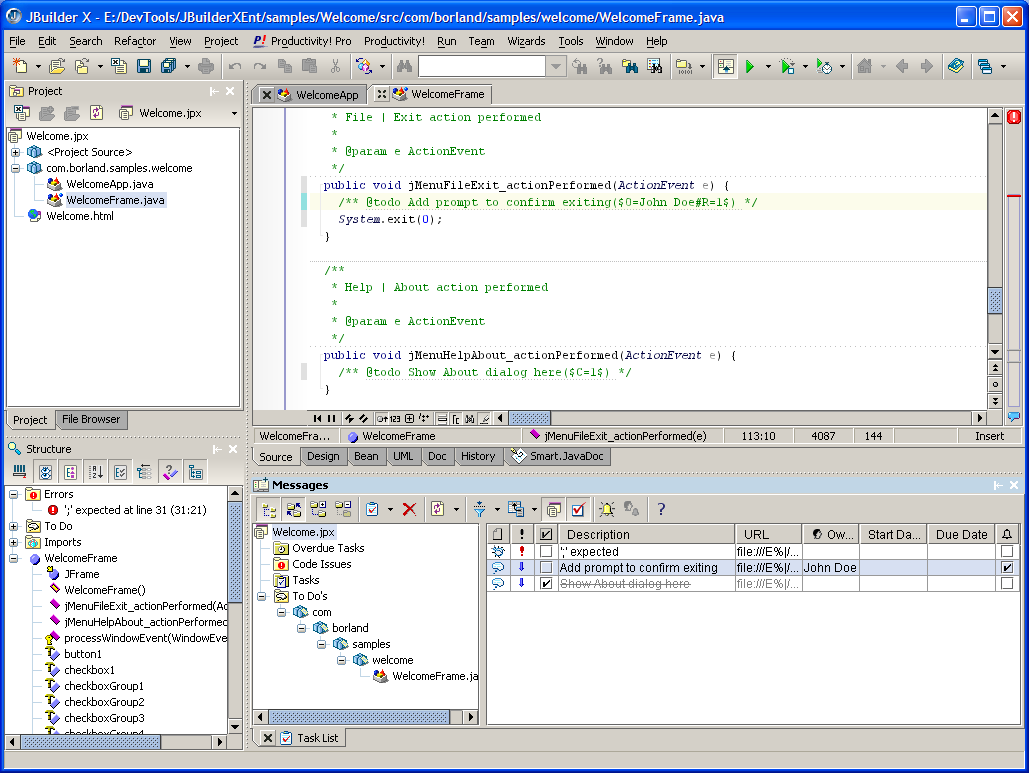1029x773 pixels.
Task: Click the Print icon in main toolbar
Action: coord(206,66)
